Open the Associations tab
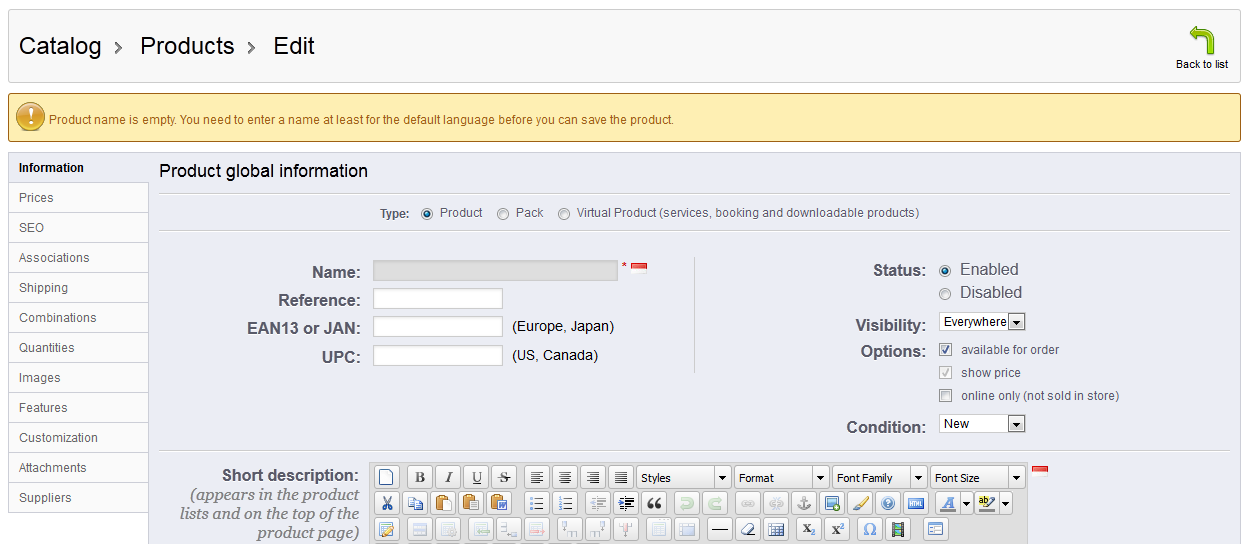 click(78, 258)
